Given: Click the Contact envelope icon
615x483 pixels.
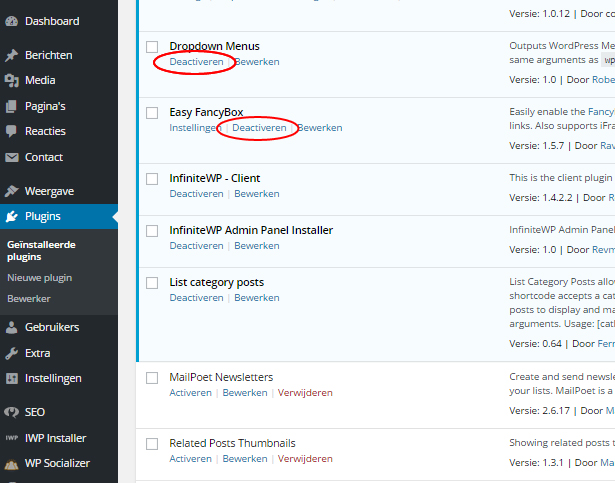Looking at the screenshot, I should 12,157.
